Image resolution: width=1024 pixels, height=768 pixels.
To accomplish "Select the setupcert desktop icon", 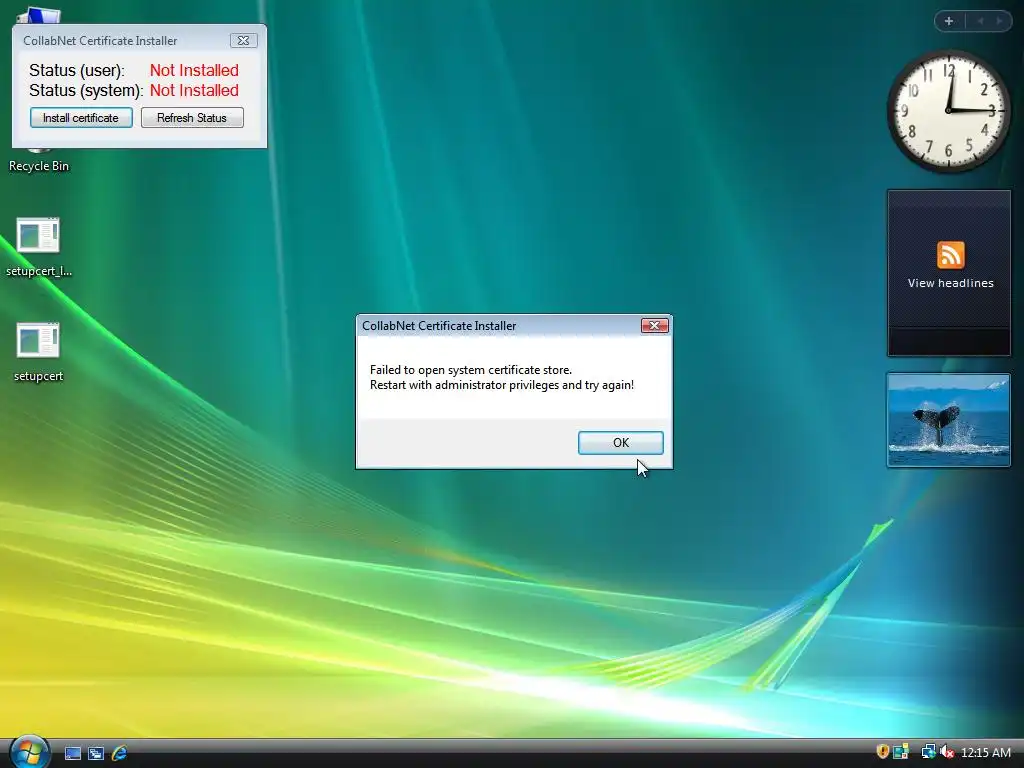I will coord(39,352).
